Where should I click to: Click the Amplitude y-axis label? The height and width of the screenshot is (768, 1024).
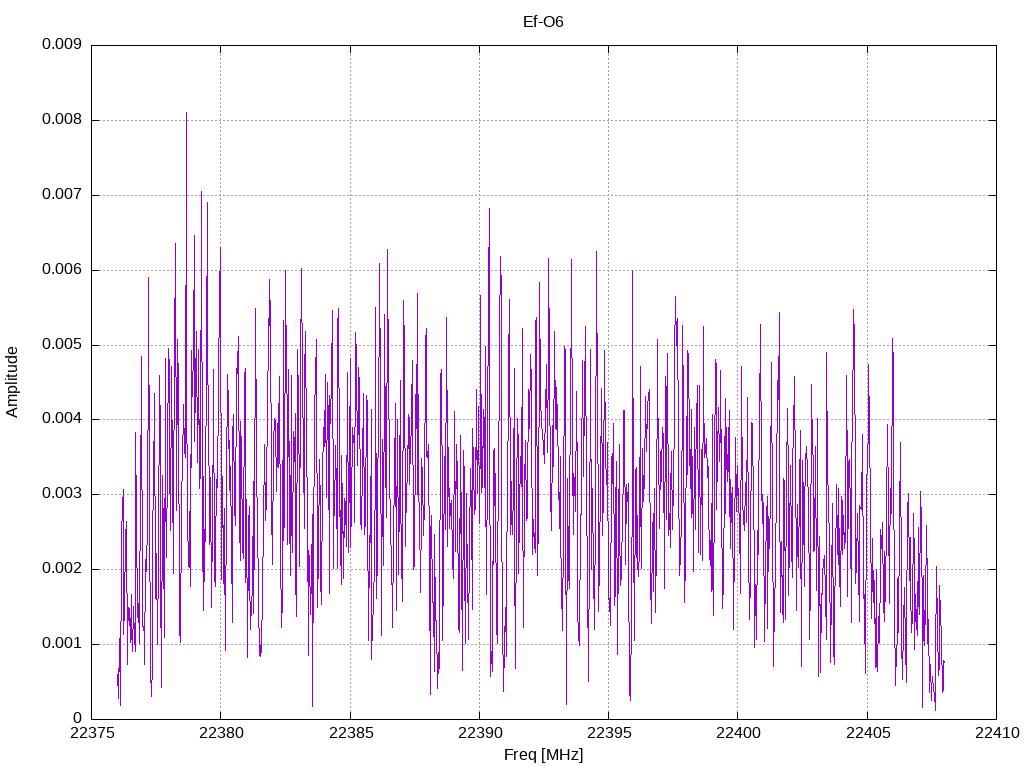(12, 382)
